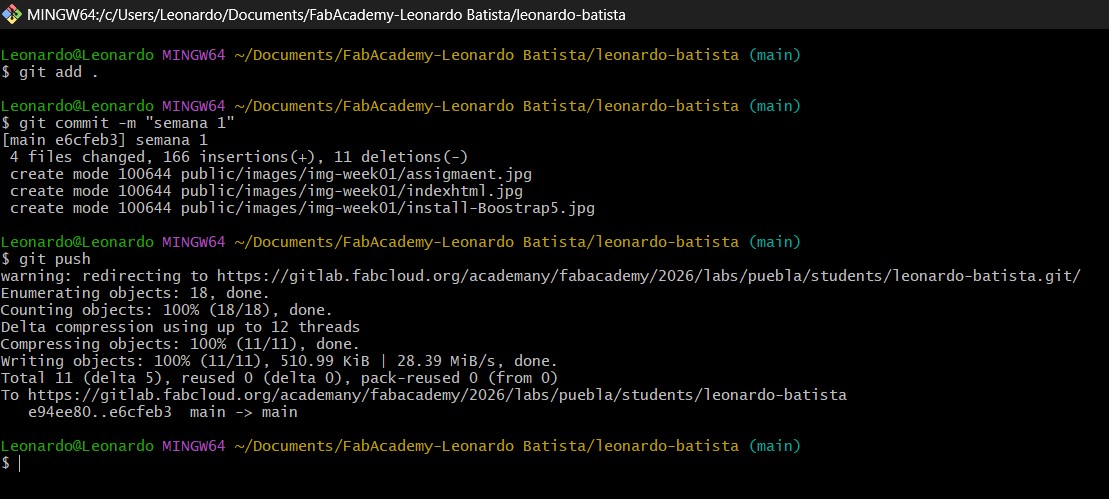Click the empty prompt cursor on last line
This screenshot has width=1109, height=499.
[18, 463]
